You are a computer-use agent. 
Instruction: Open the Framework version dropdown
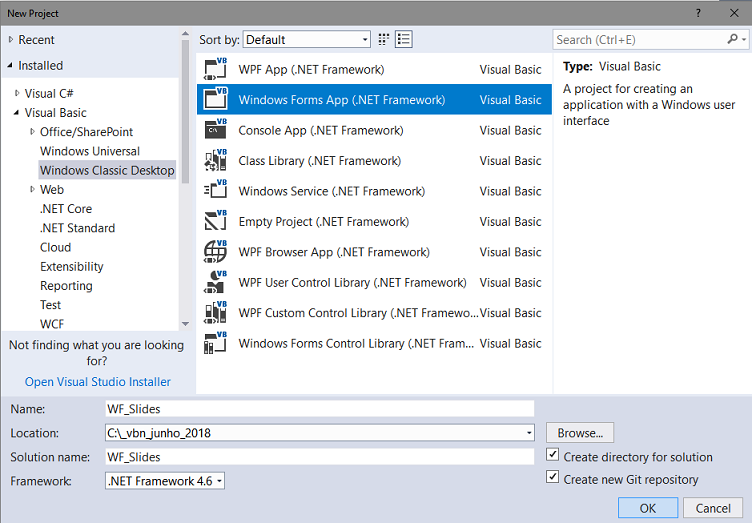pos(165,481)
